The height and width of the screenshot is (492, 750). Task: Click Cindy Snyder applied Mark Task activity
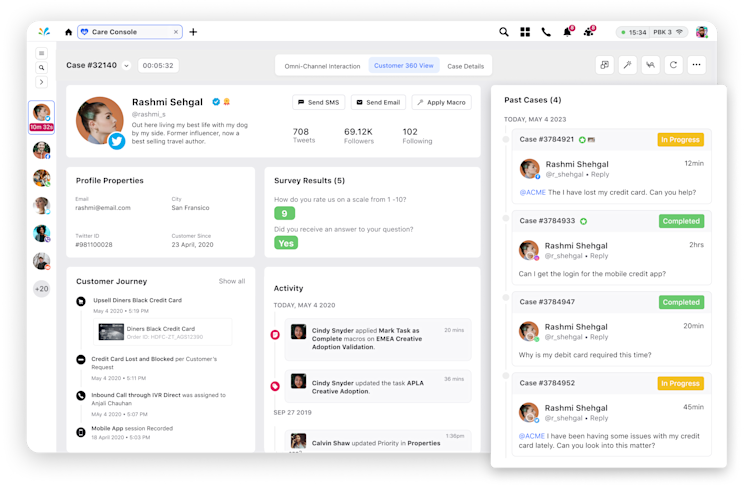(x=378, y=339)
